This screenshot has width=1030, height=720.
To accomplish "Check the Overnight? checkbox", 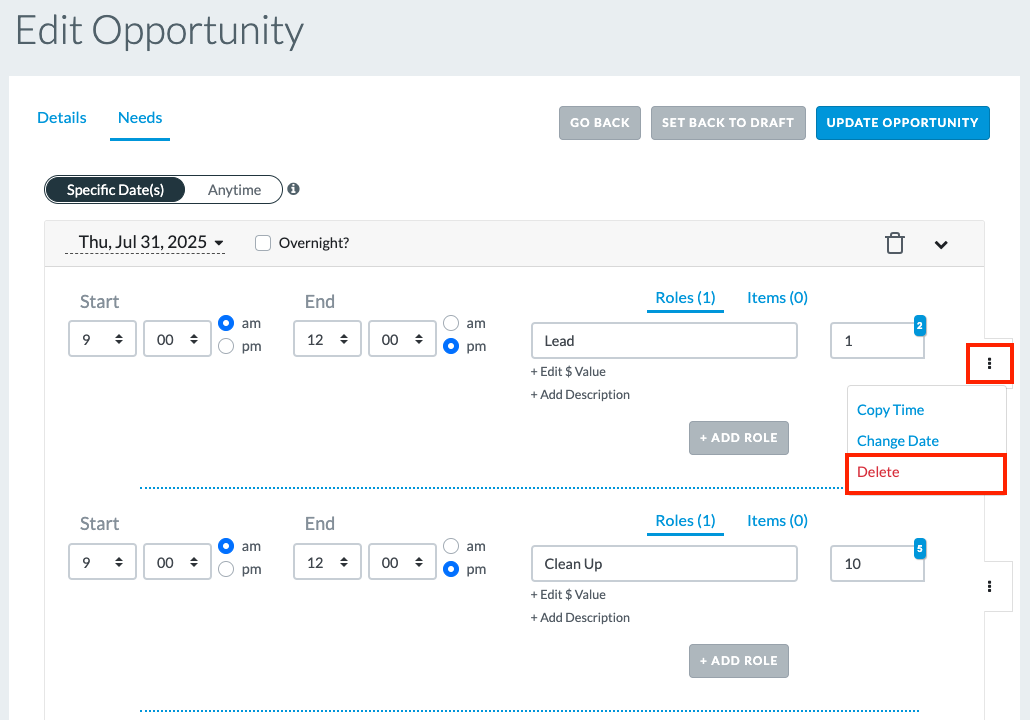I will point(263,243).
